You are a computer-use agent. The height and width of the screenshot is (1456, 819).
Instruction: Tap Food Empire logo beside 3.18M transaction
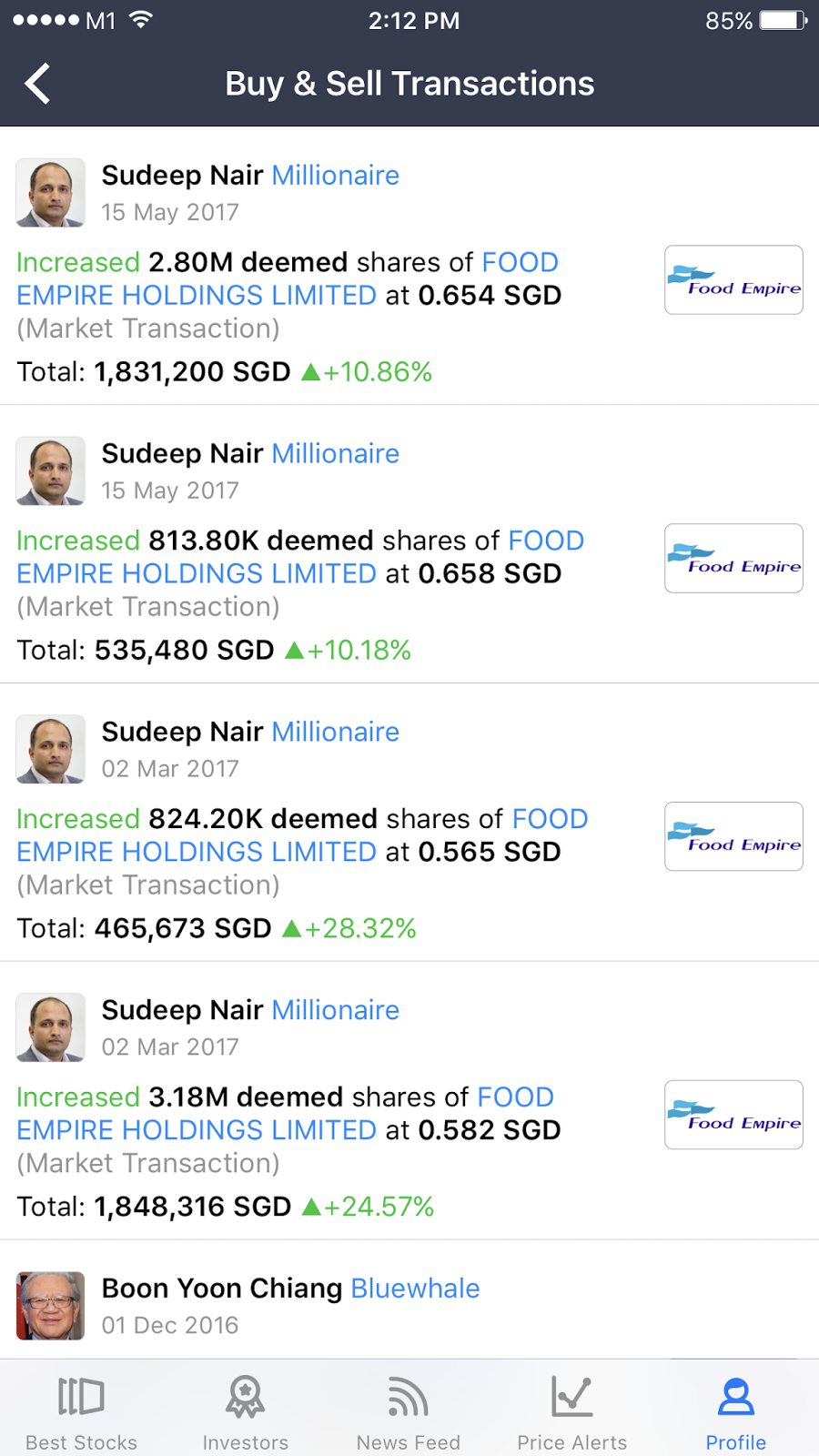pos(733,1116)
